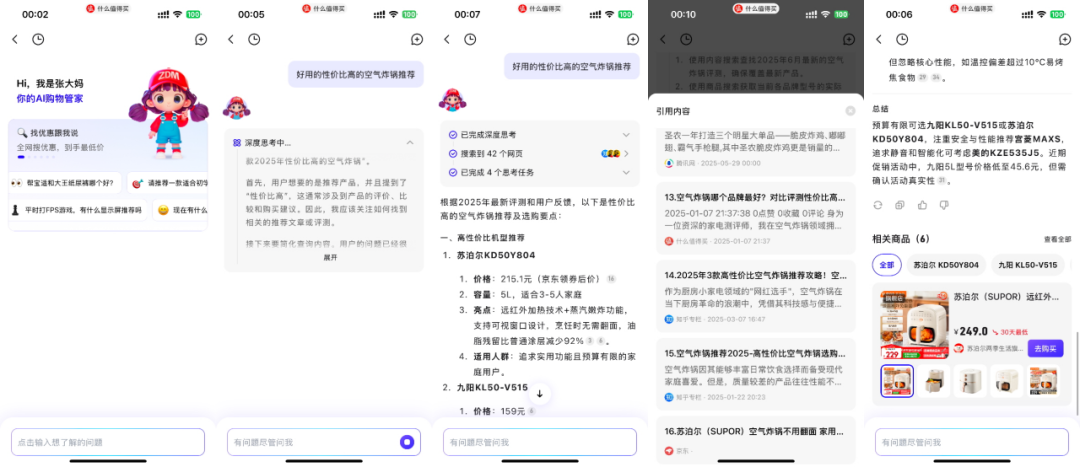Screen dimensions: 1080x467
Task: Tap 去购买 to buy the 苏泊尔 fryer
Action: tap(1046, 349)
